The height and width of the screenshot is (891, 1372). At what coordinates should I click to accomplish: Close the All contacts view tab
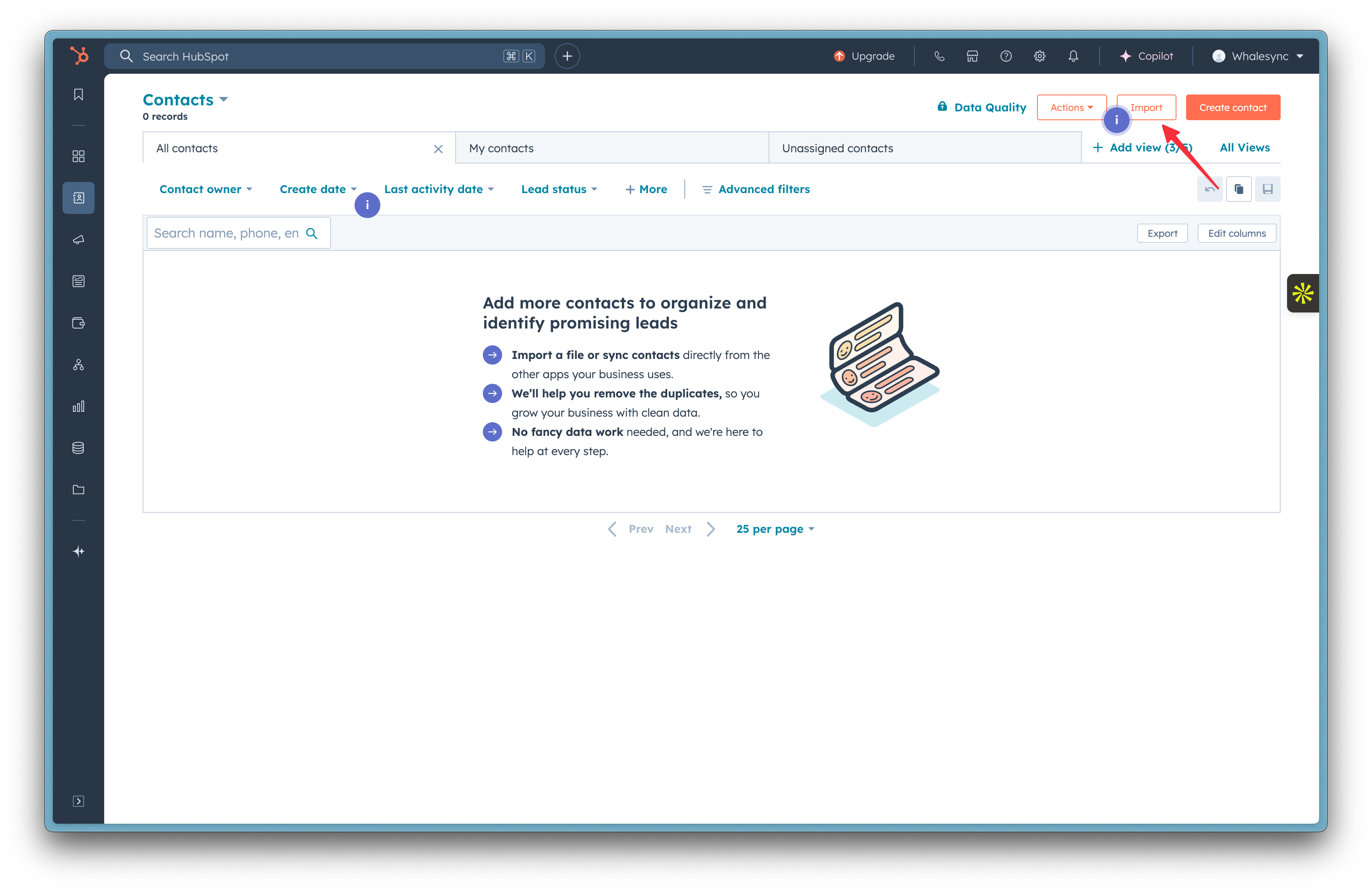pos(438,149)
